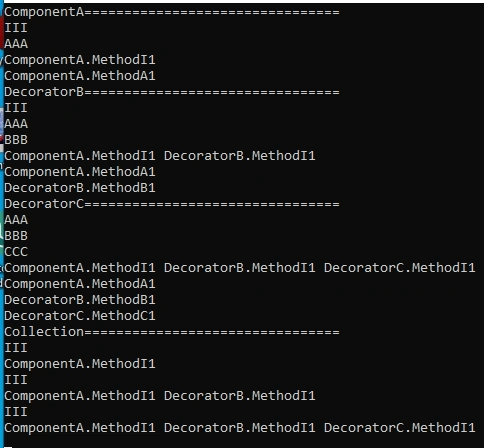Click DecoratorC.MethodI1 text in DecoratorC section
This screenshot has height=448, width=484.
click(399, 268)
